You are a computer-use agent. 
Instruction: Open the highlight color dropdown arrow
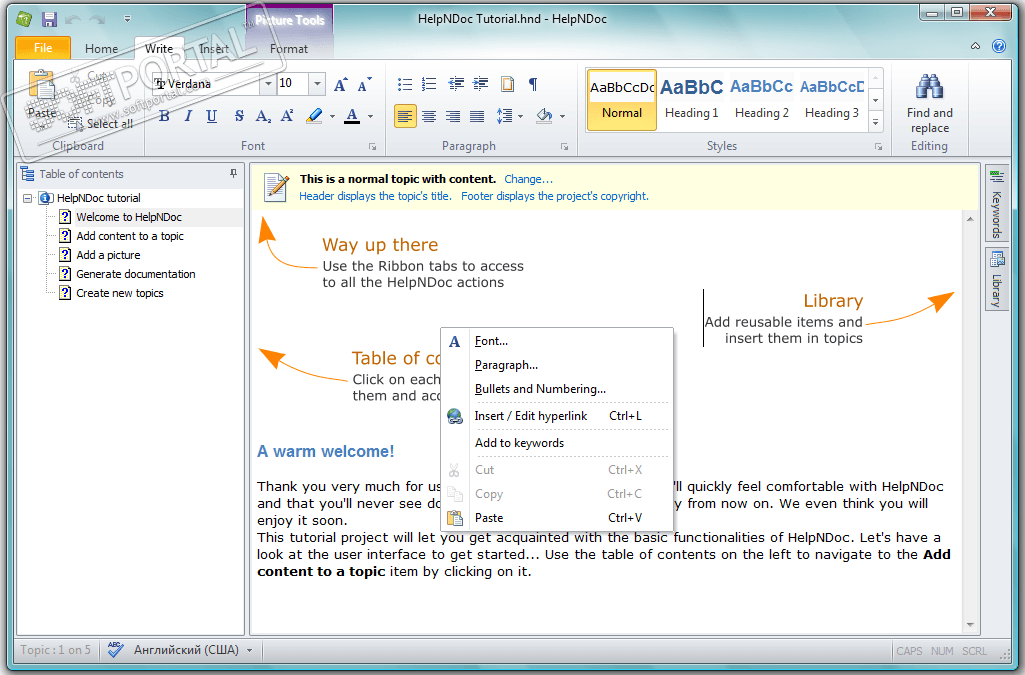(332, 117)
